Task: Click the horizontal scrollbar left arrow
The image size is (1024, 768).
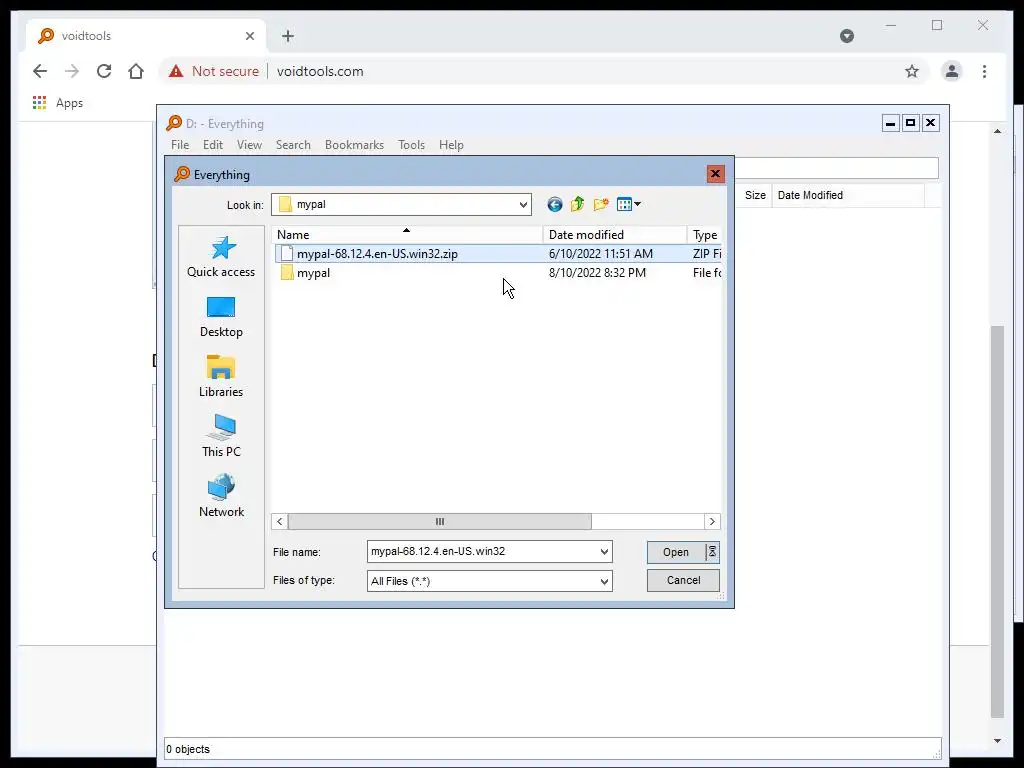Action: [280, 521]
